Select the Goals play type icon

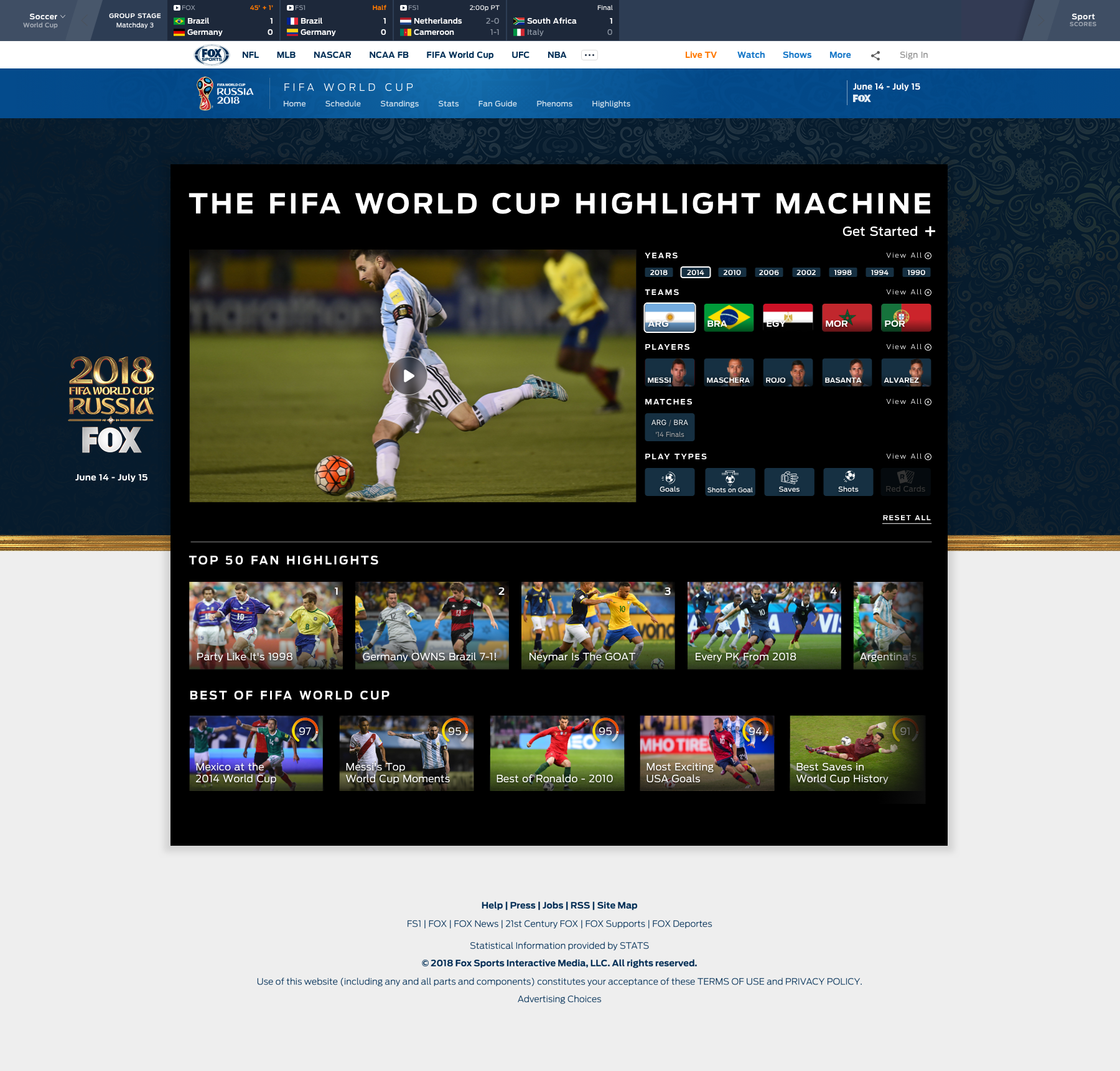pos(670,481)
